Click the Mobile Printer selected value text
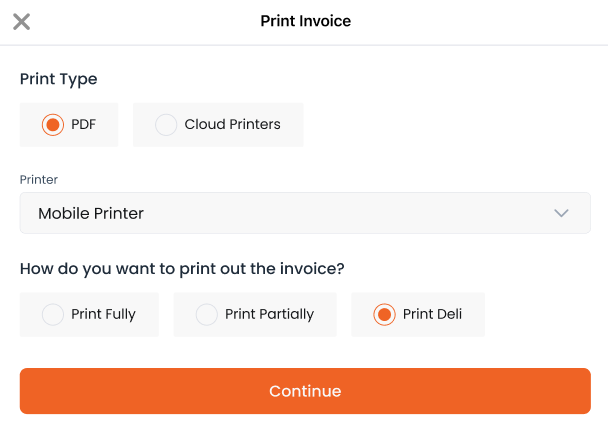Screen dimensions: 608x434 click(91, 213)
